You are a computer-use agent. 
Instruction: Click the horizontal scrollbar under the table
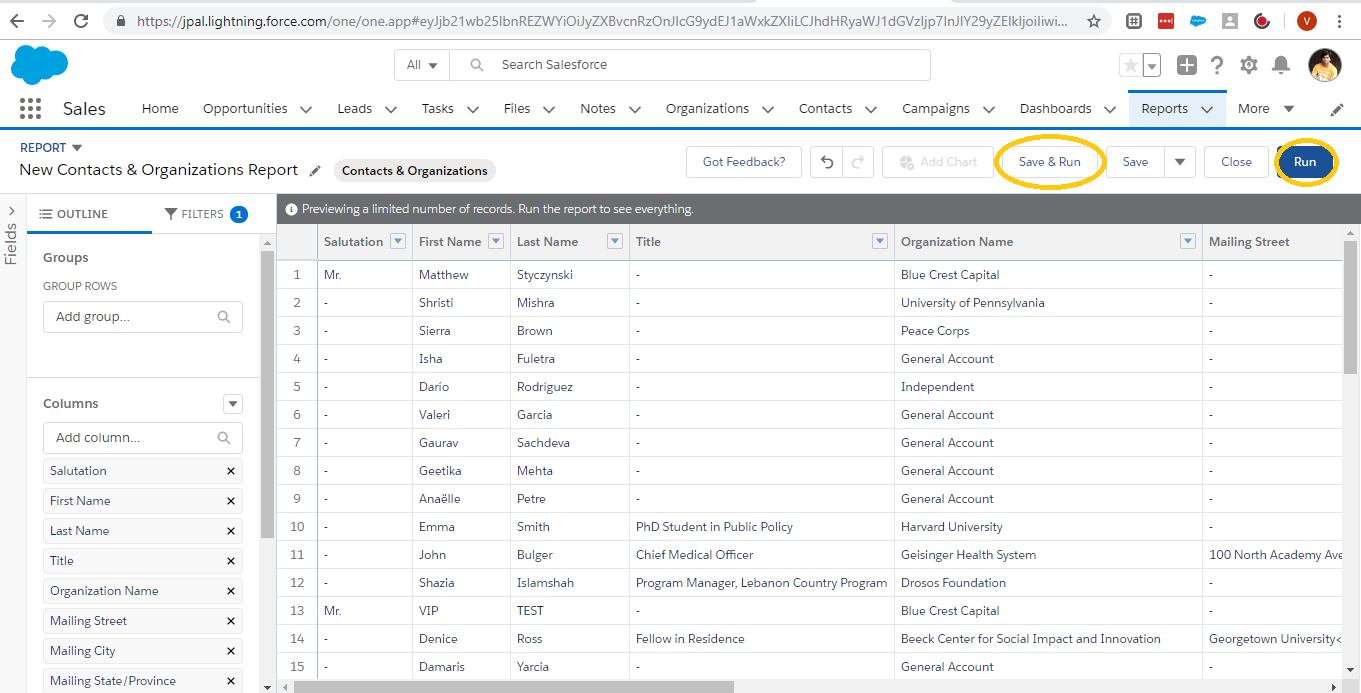(514, 687)
